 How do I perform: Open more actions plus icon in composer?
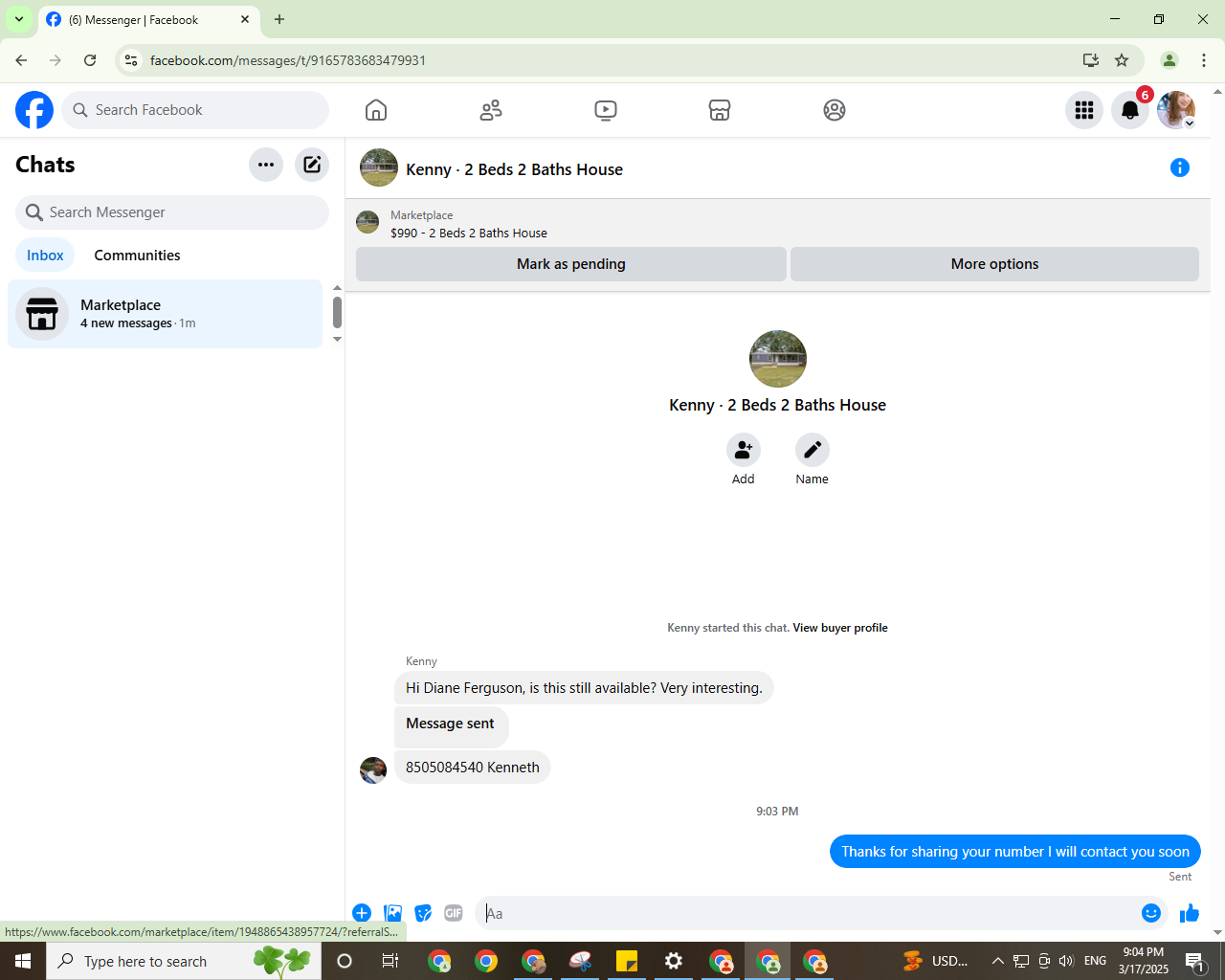point(362,913)
